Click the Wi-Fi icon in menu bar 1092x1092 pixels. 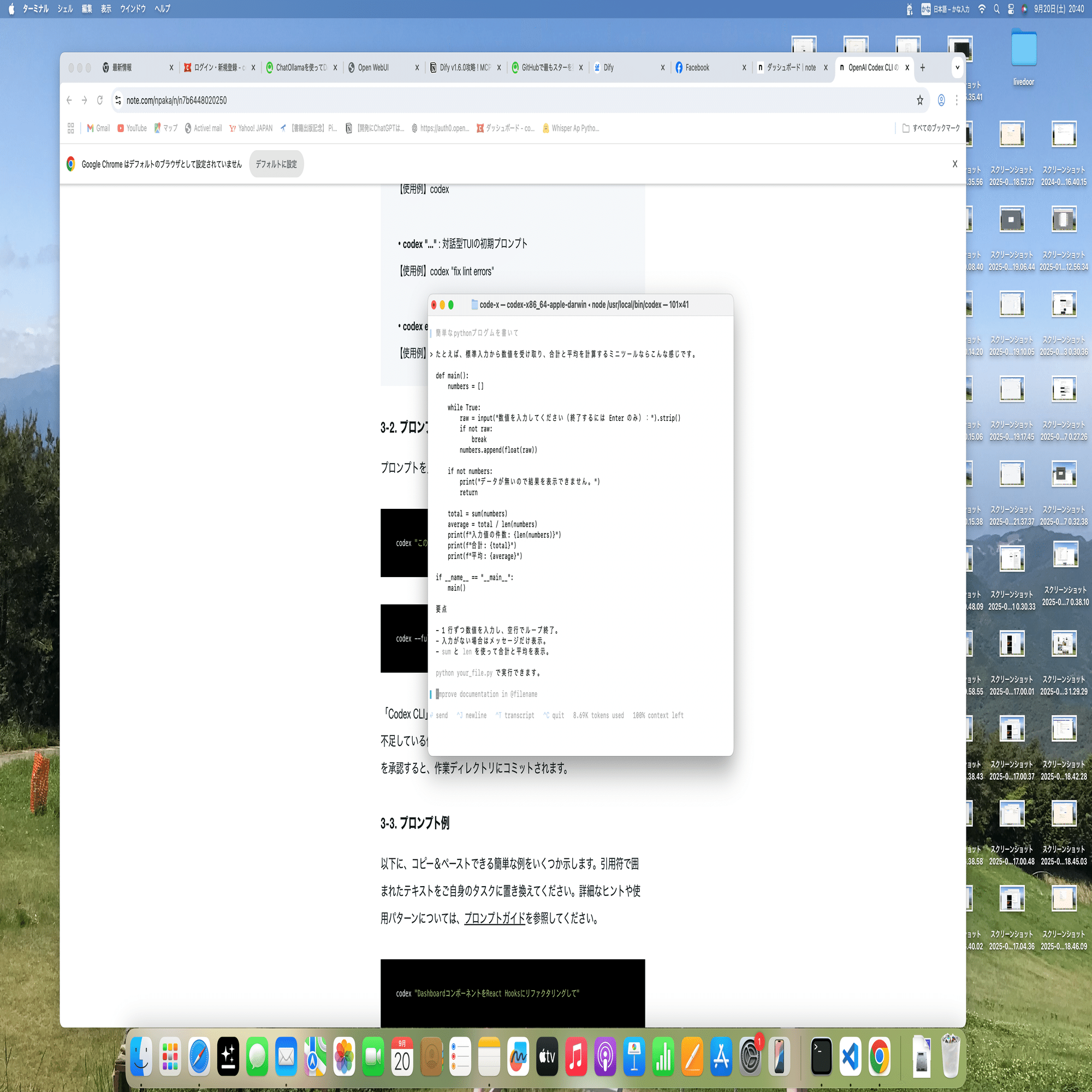pos(983,9)
